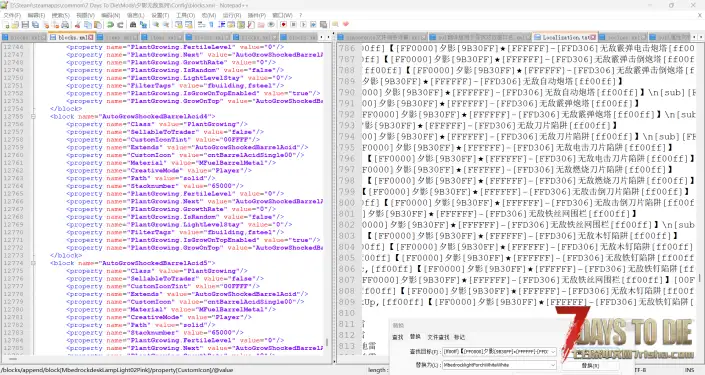Open the 替换为 history dropdown arrow

tap(553, 365)
